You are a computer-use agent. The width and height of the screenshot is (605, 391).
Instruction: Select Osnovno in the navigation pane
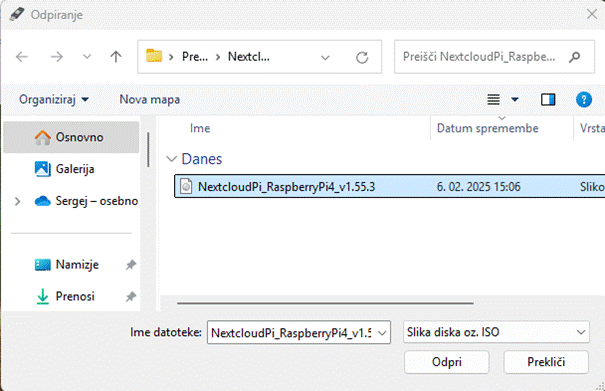[71, 137]
